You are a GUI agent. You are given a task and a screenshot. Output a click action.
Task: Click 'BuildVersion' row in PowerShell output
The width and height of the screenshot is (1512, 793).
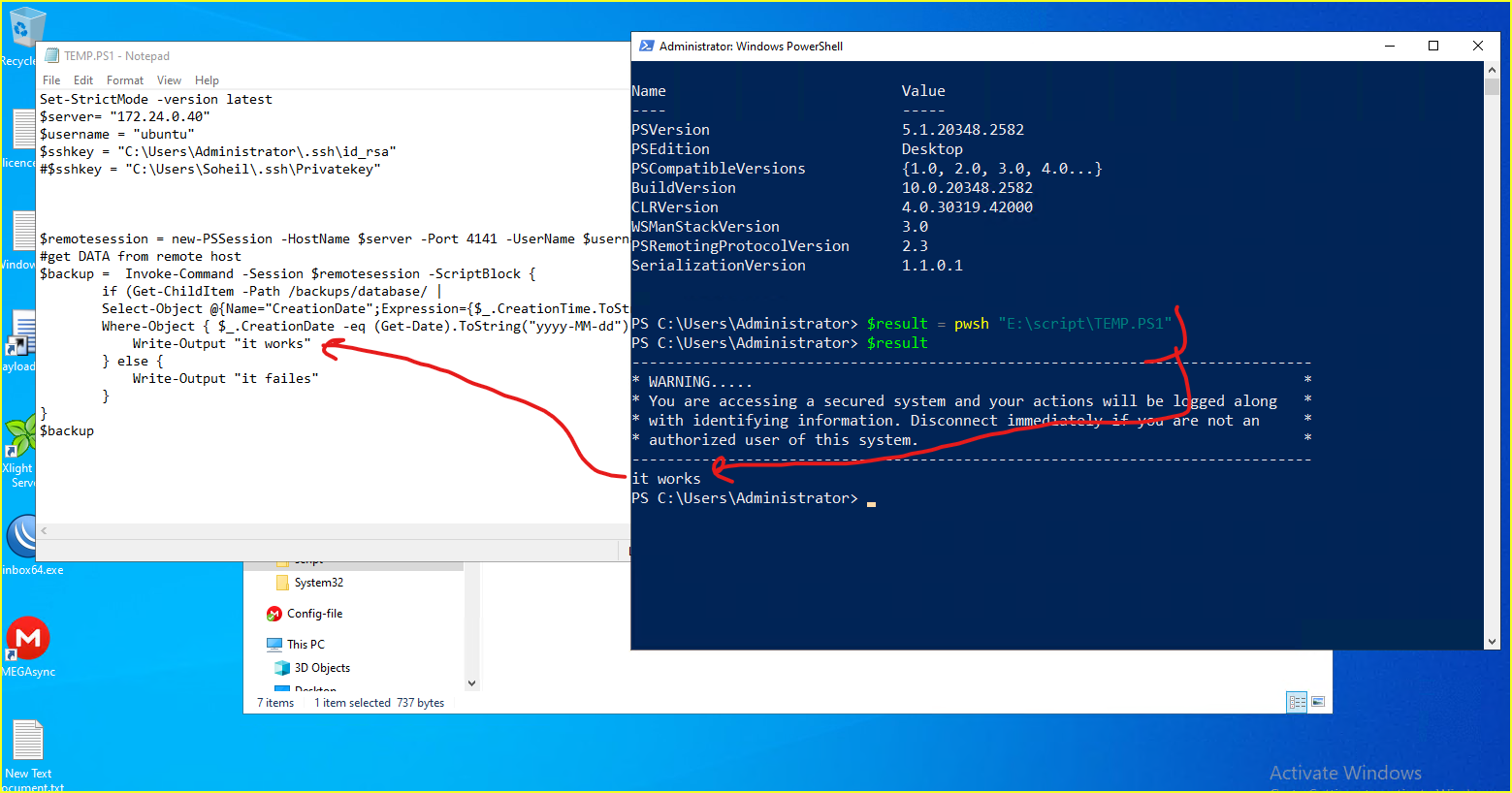831,188
